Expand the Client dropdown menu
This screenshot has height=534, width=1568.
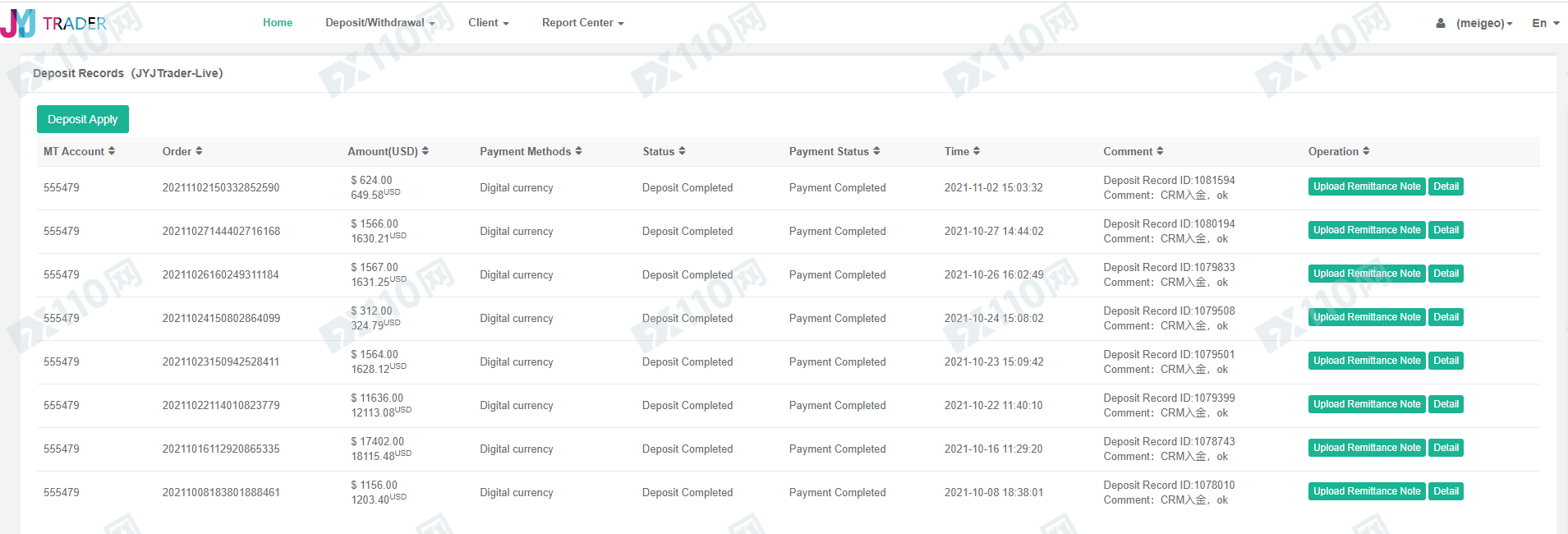[489, 23]
